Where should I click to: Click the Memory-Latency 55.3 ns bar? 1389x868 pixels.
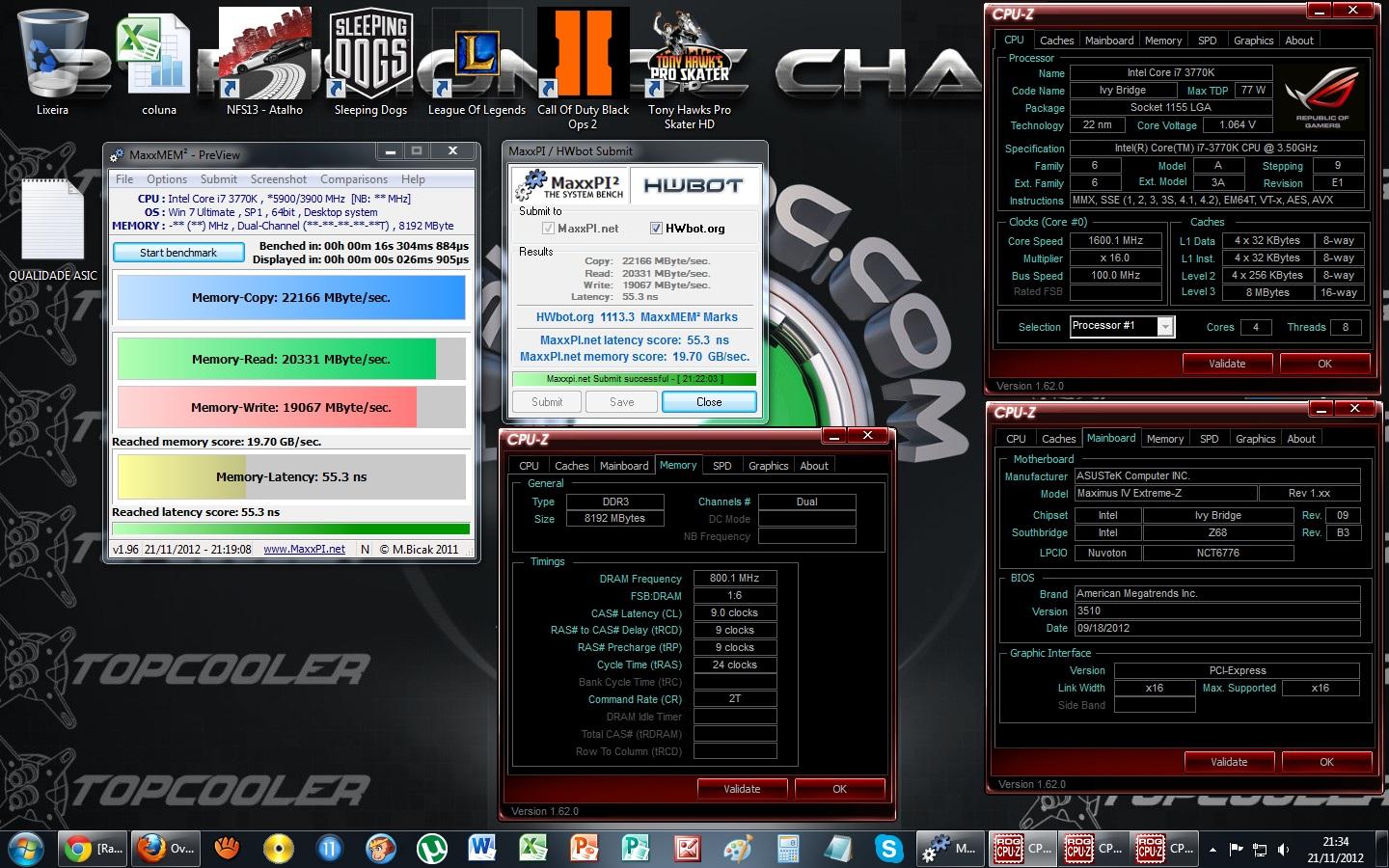(x=291, y=476)
